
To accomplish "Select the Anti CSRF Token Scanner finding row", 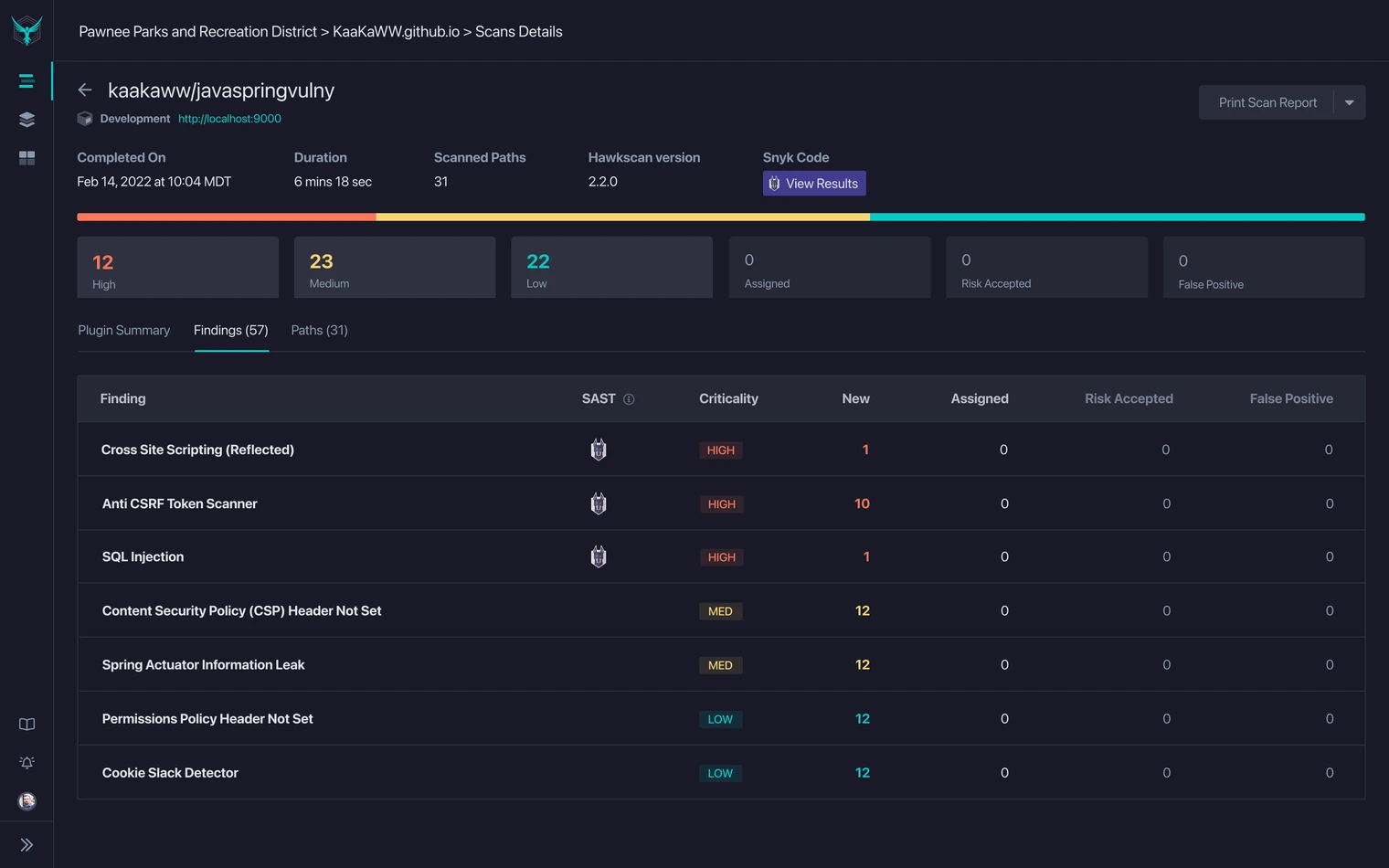I will tap(179, 503).
